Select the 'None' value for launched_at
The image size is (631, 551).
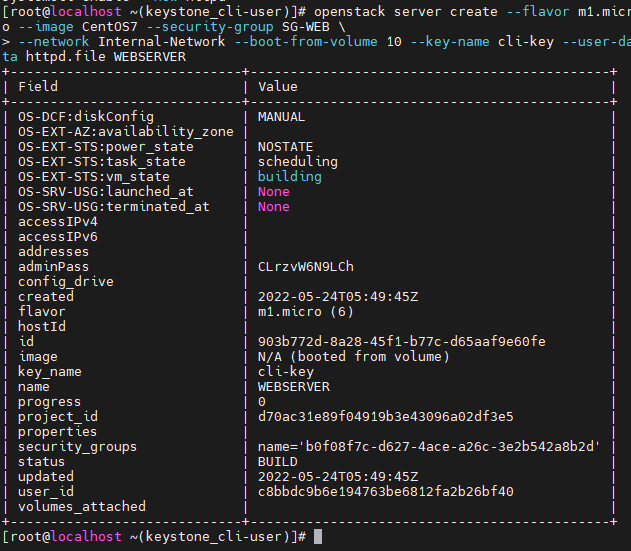274,192
